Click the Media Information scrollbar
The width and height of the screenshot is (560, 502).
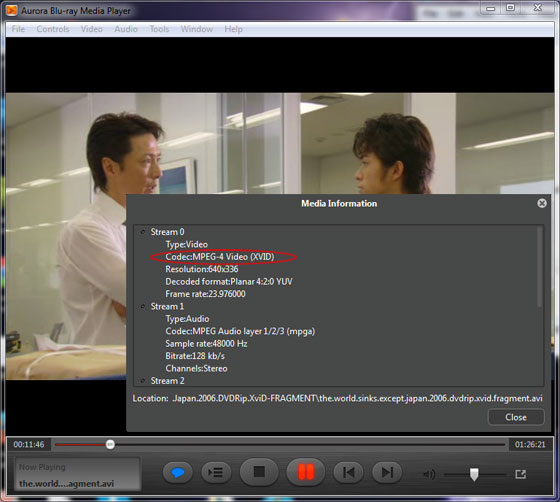[x=540, y=267]
